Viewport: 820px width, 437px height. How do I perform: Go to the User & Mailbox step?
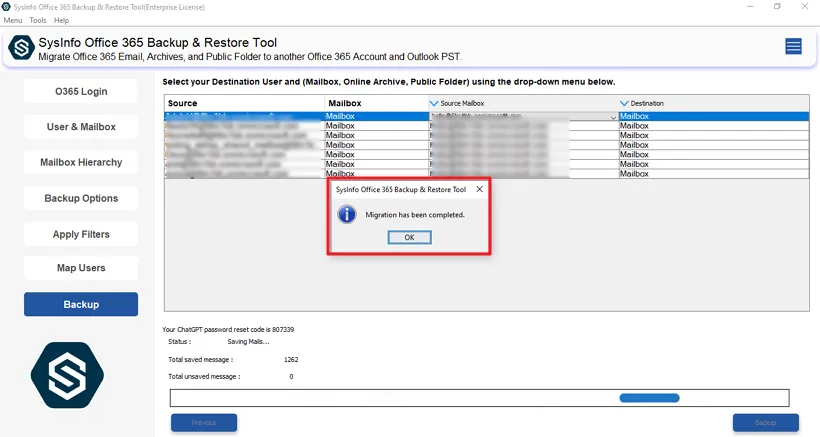coord(81,127)
